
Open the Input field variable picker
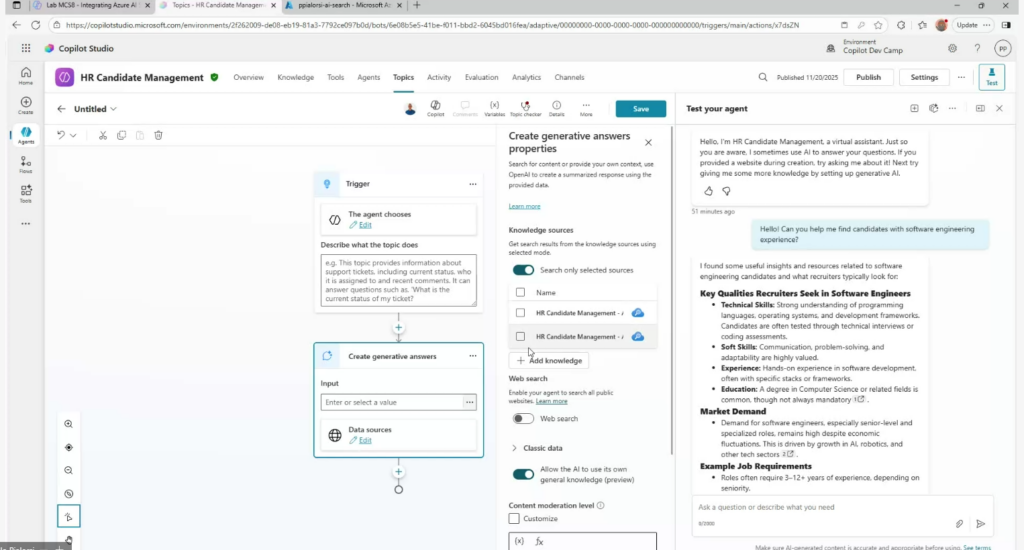tap(470, 402)
